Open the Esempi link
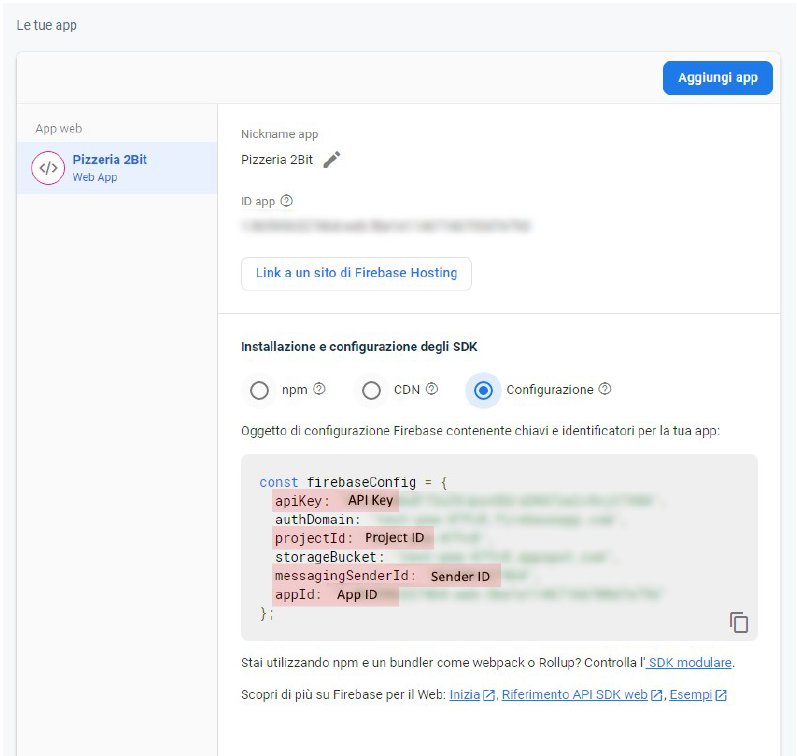Image resolution: width=797 pixels, height=756 pixels. click(x=691, y=694)
